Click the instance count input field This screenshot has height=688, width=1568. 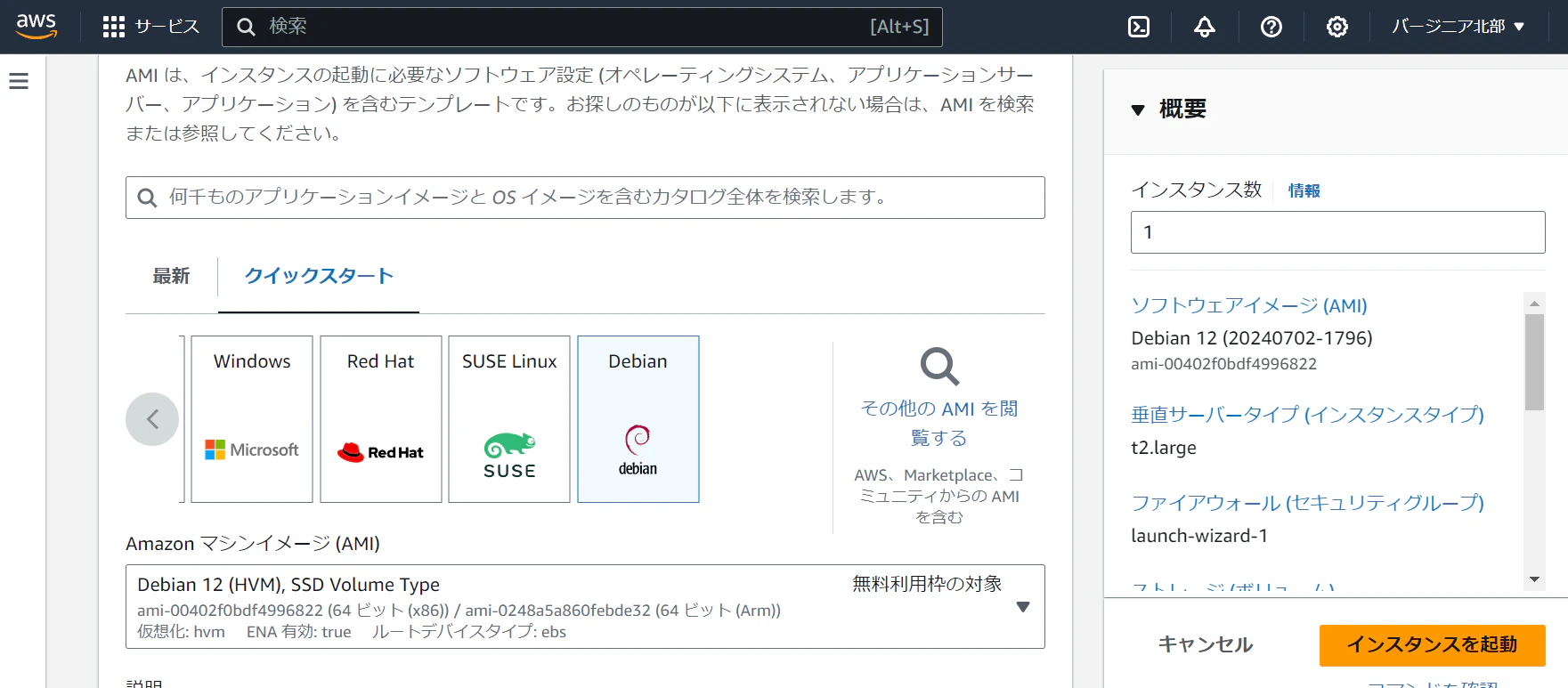tap(1337, 232)
